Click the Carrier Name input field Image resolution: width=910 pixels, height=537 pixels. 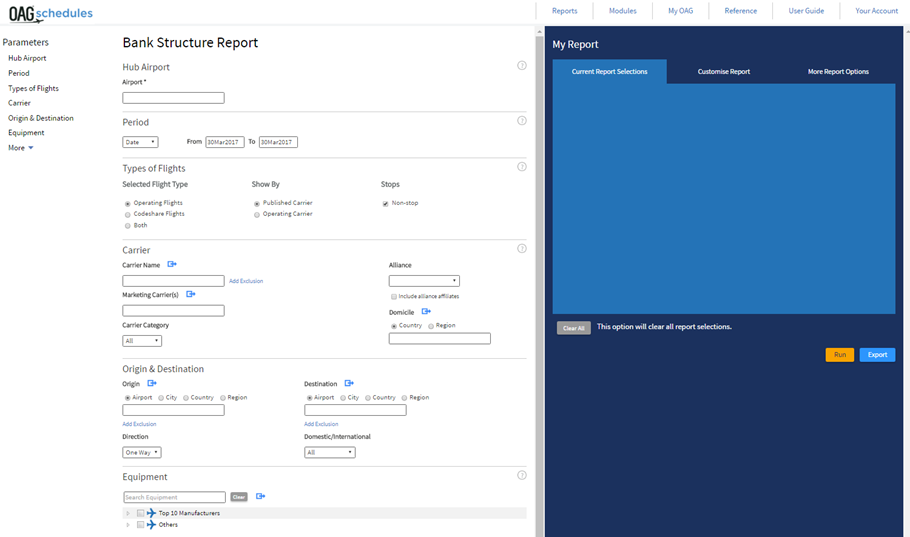[174, 281]
